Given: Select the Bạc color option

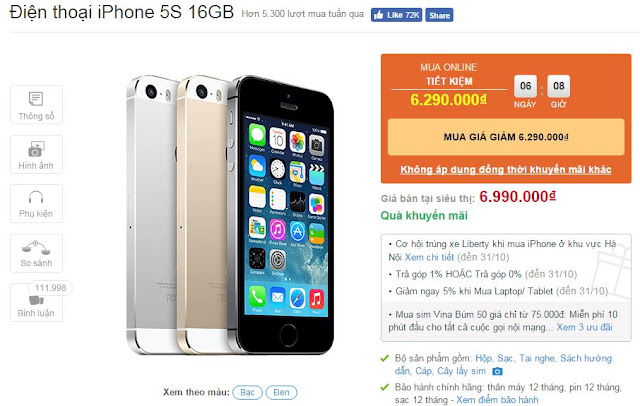Looking at the screenshot, I should [247, 392].
